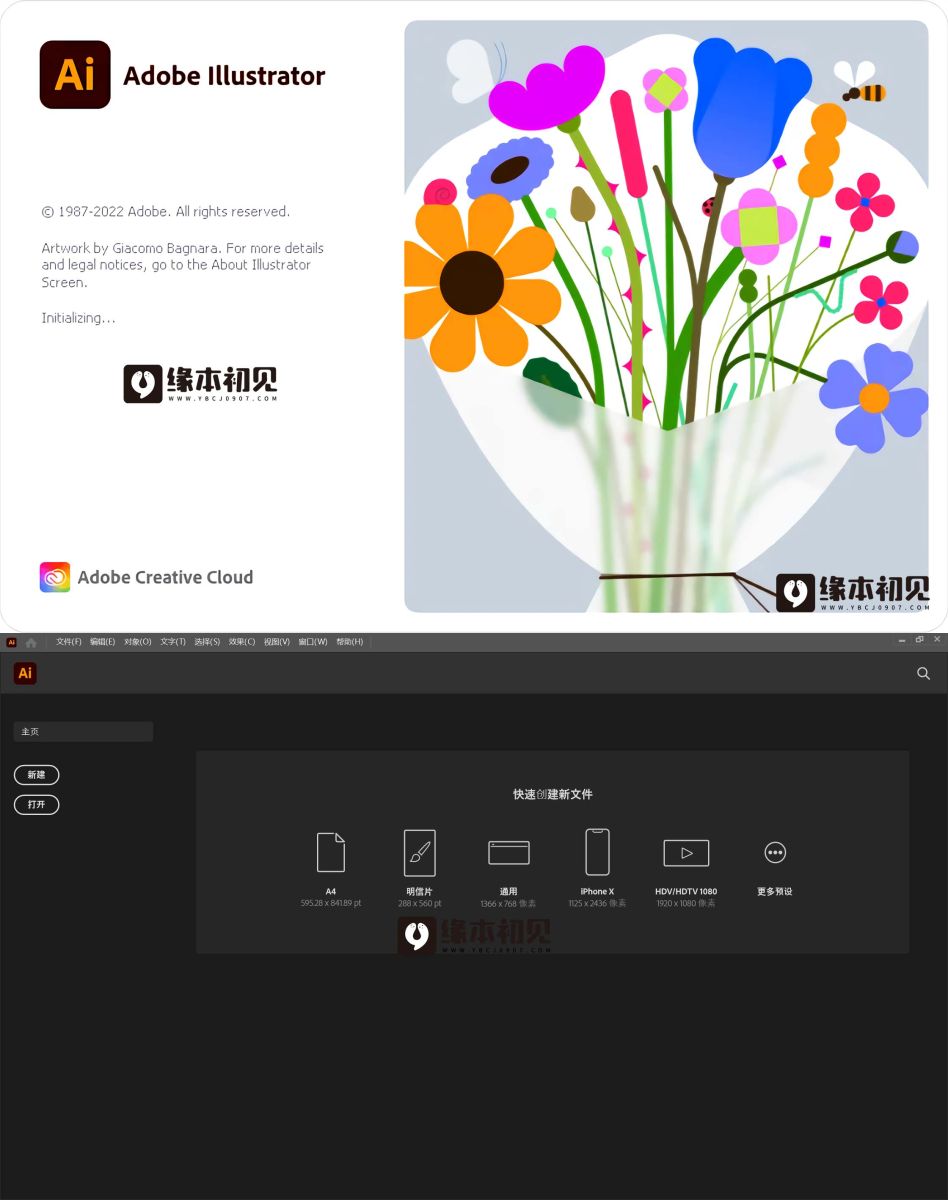Close the Illustrator window
This screenshot has height=1200, width=948.
pyautogui.click(x=938, y=640)
